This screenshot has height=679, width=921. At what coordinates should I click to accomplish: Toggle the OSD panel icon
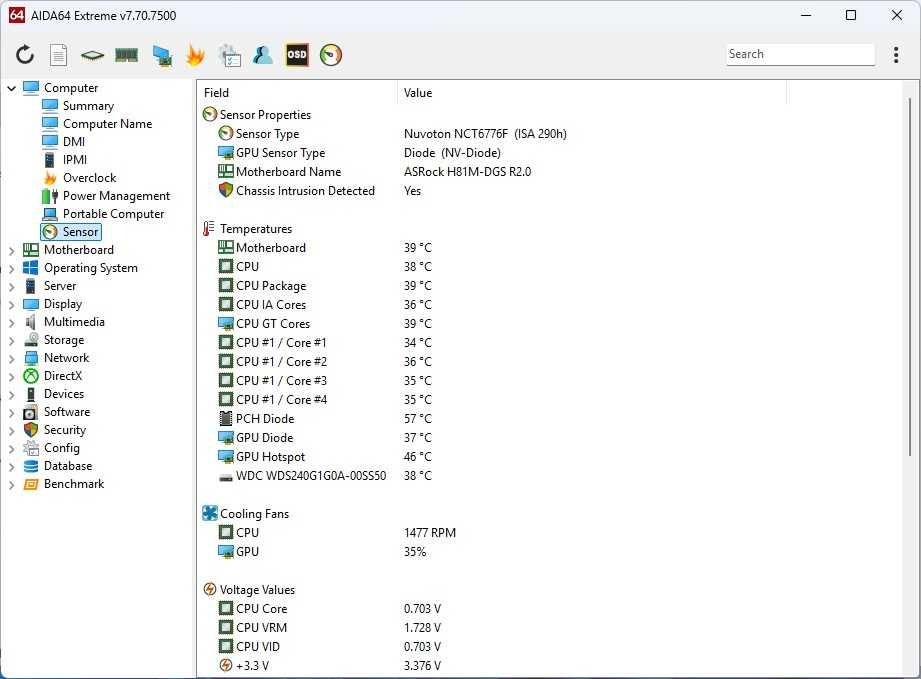pyautogui.click(x=297, y=55)
